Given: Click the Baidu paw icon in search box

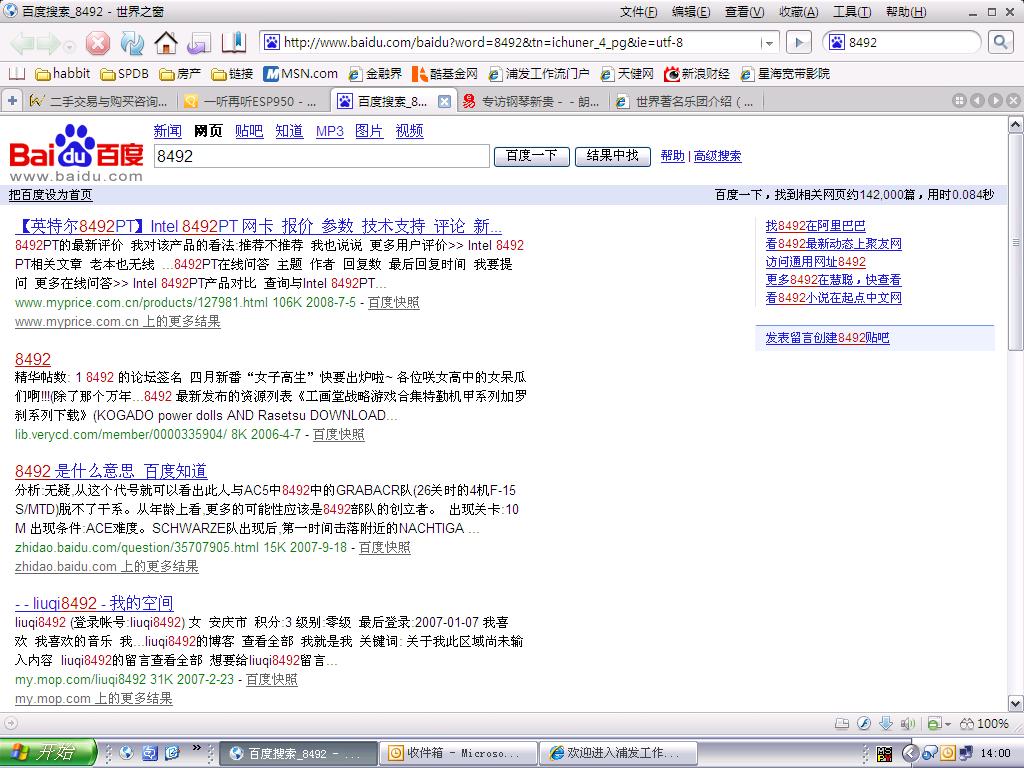Looking at the screenshot, I should tap(837, 43).
